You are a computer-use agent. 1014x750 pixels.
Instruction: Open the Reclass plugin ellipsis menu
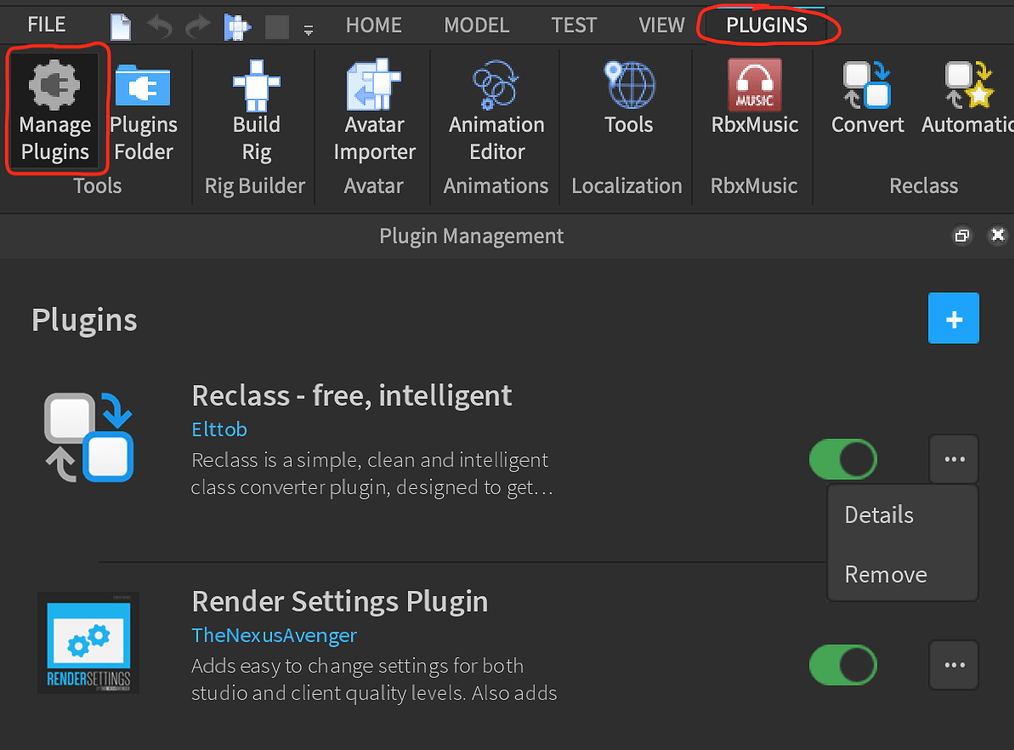pos(953,459)
